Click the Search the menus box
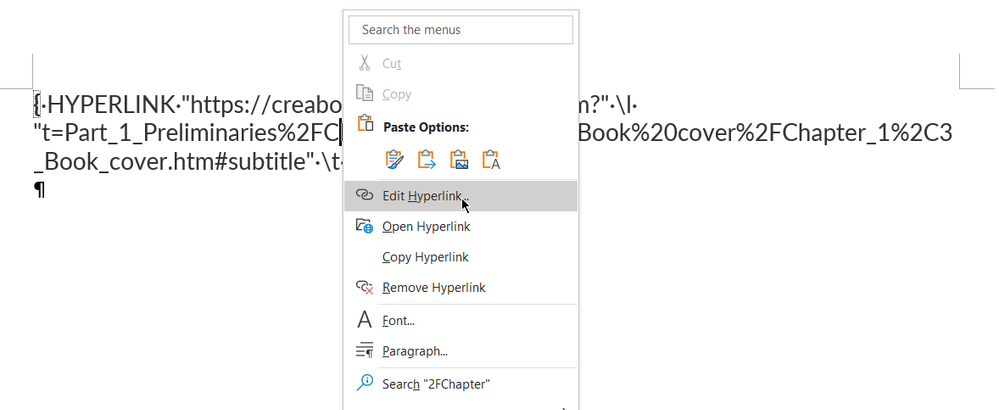Viewport: 999px width, 410px height. pos(460,30)
